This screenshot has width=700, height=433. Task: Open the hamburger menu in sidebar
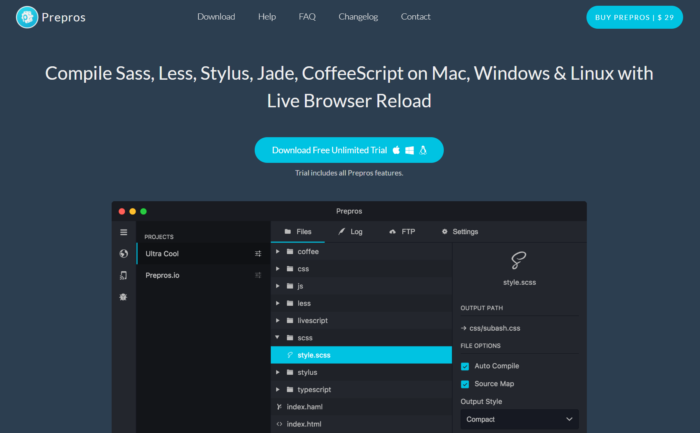point(123,231)
